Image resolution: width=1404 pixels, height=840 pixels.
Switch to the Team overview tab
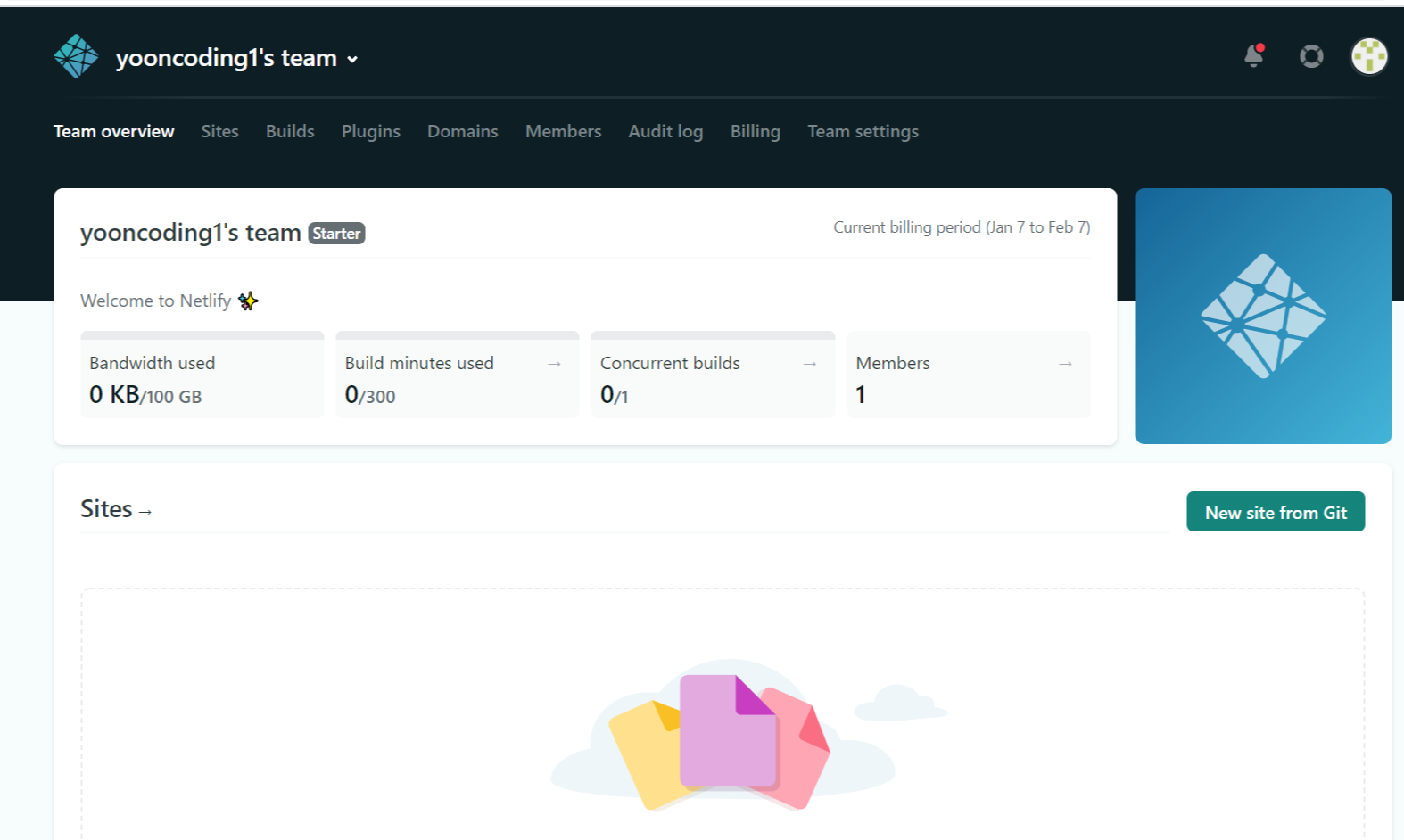coord(114,131)
